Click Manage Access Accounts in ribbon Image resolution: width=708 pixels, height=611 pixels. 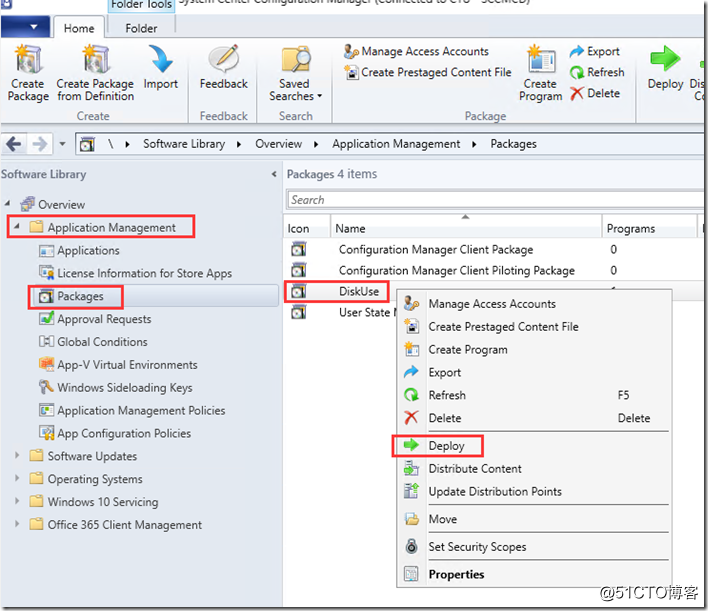coord(416,51)
